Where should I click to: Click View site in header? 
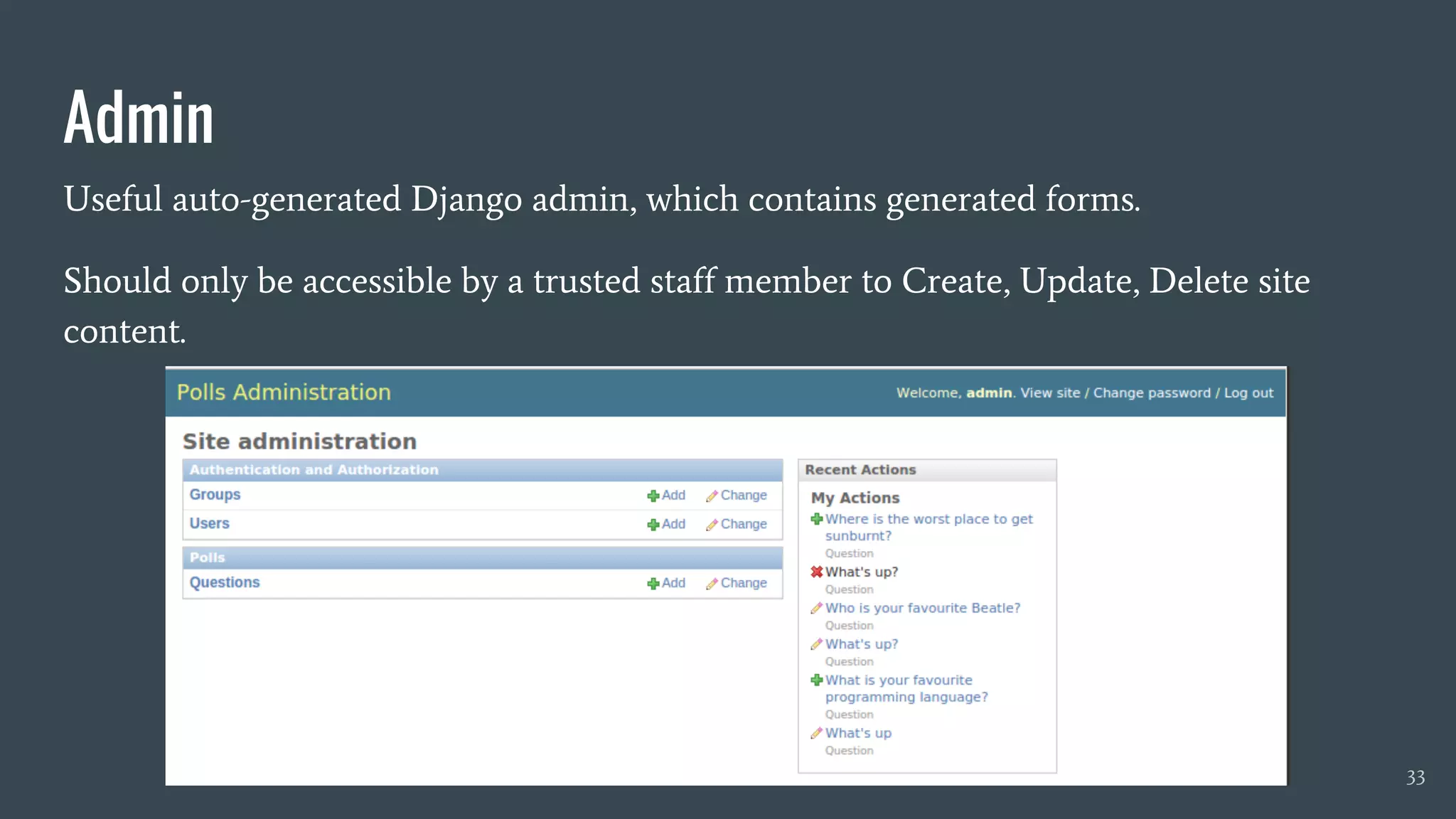tap(1049, 393)
